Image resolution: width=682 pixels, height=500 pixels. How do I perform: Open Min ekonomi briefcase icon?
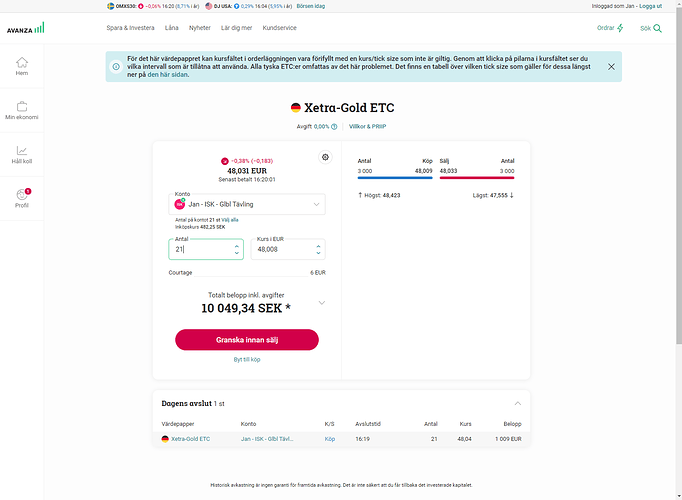[x=22, y=107]
